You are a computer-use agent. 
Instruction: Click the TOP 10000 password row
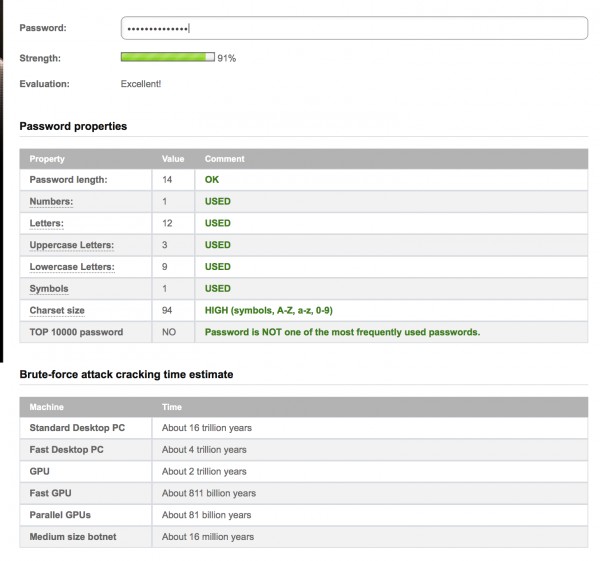pos(304,332)
